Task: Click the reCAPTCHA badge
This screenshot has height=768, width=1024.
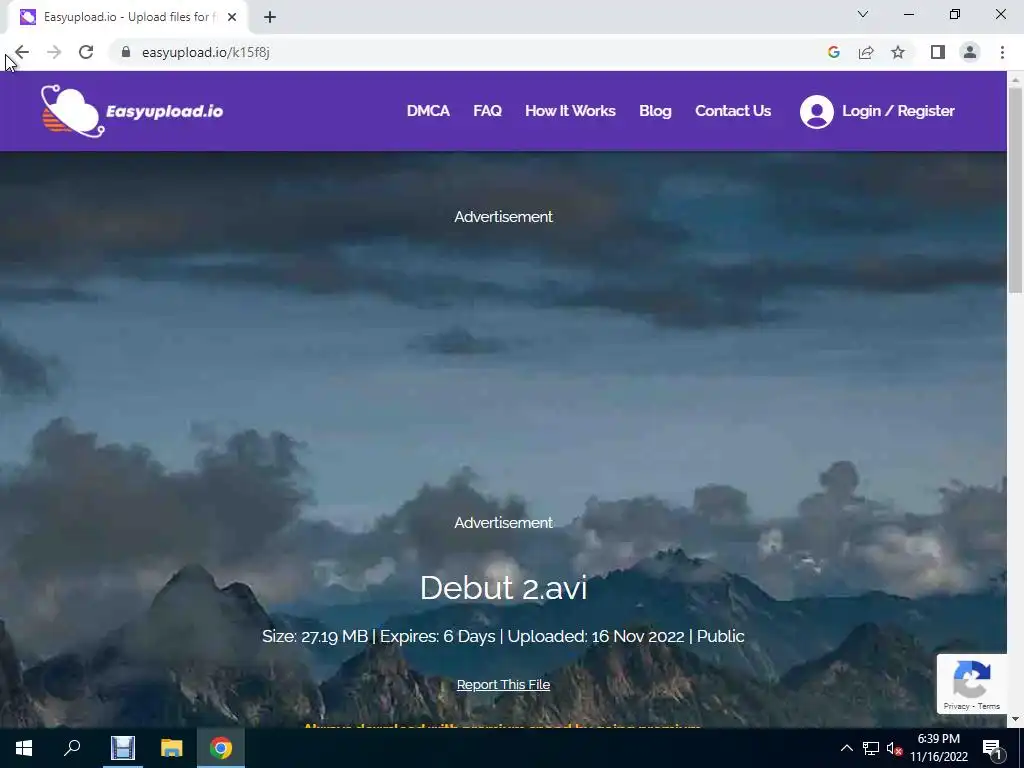Action: 972,684
